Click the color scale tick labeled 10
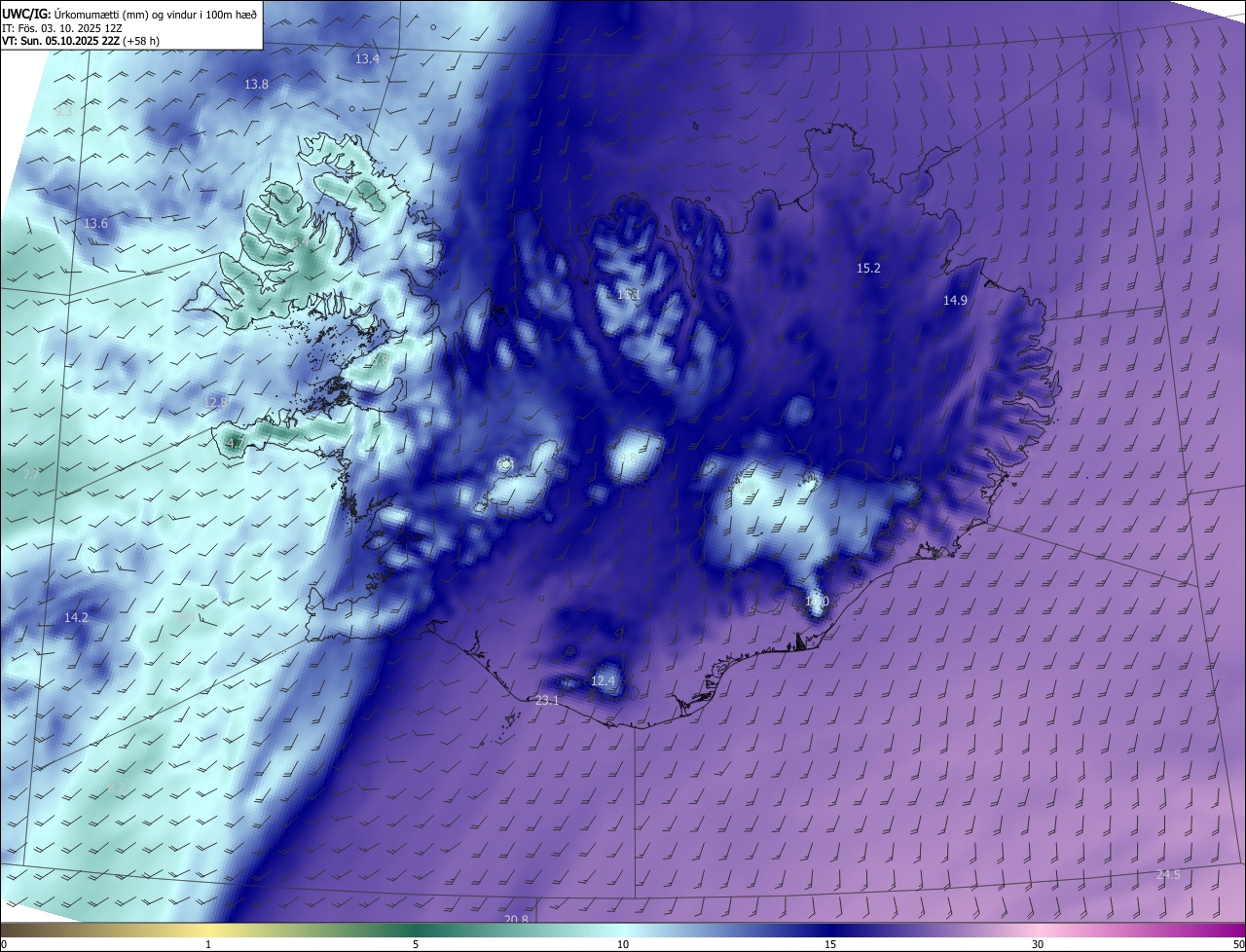This screenshot has height=952, width=1246. coord(623,944)
